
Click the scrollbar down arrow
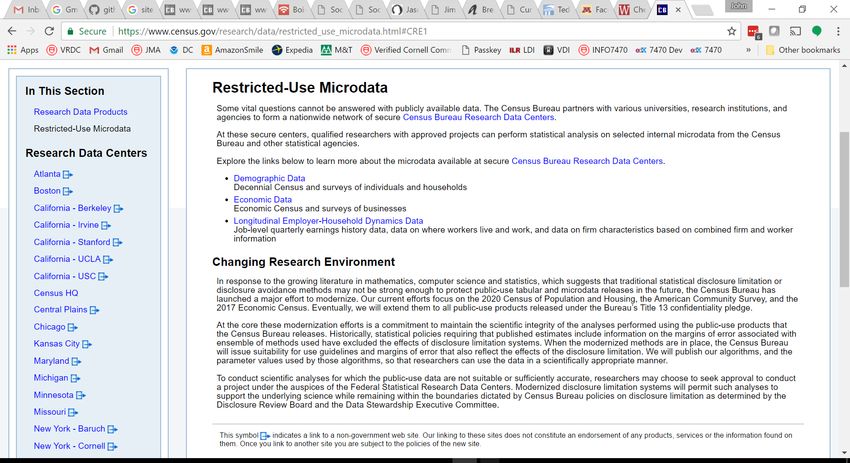pyautogui.click(x=844, y=453)
